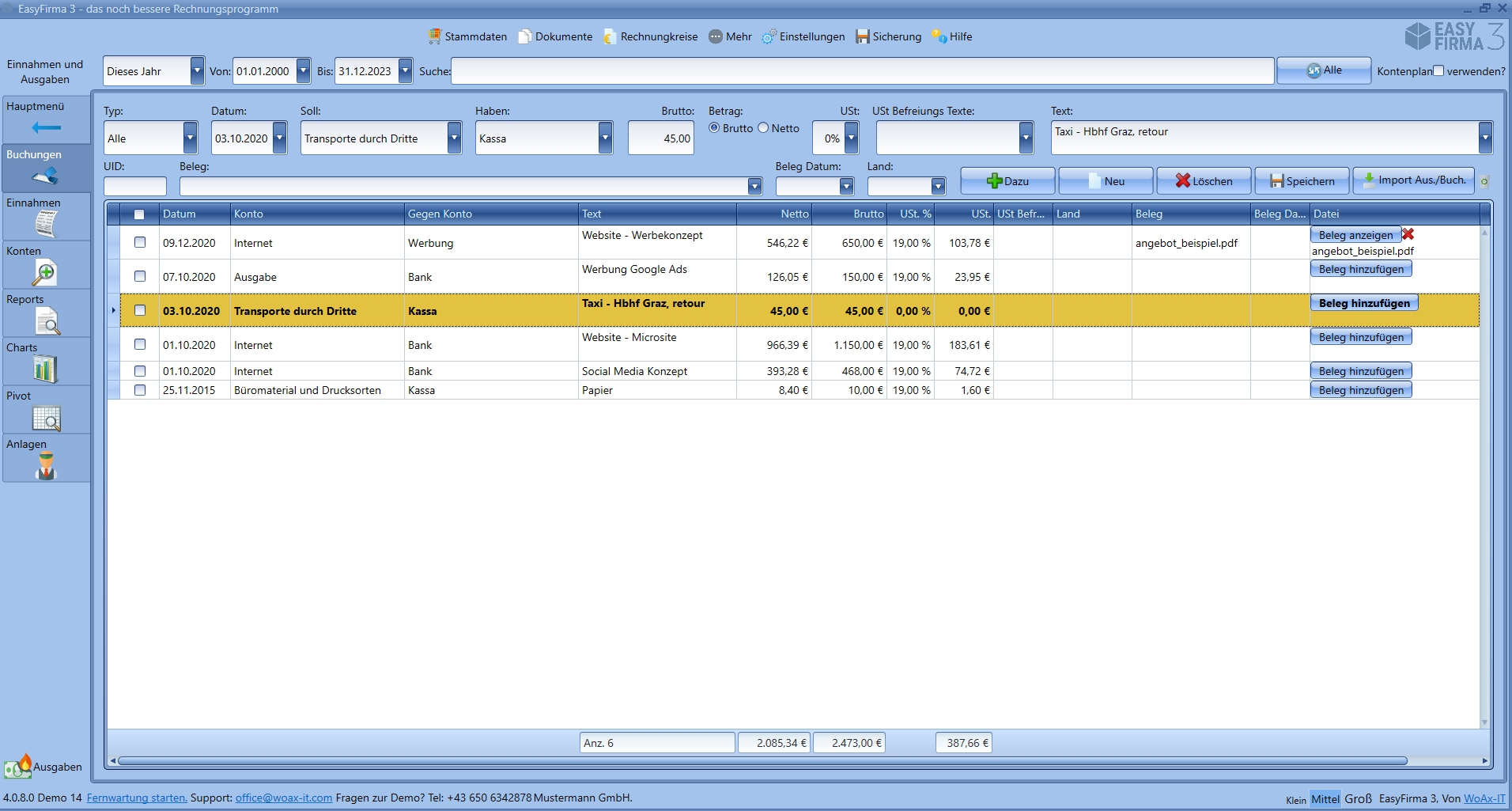Click the Suche search input field
The height and width of the screenshot is (811, 1512).
863,70
